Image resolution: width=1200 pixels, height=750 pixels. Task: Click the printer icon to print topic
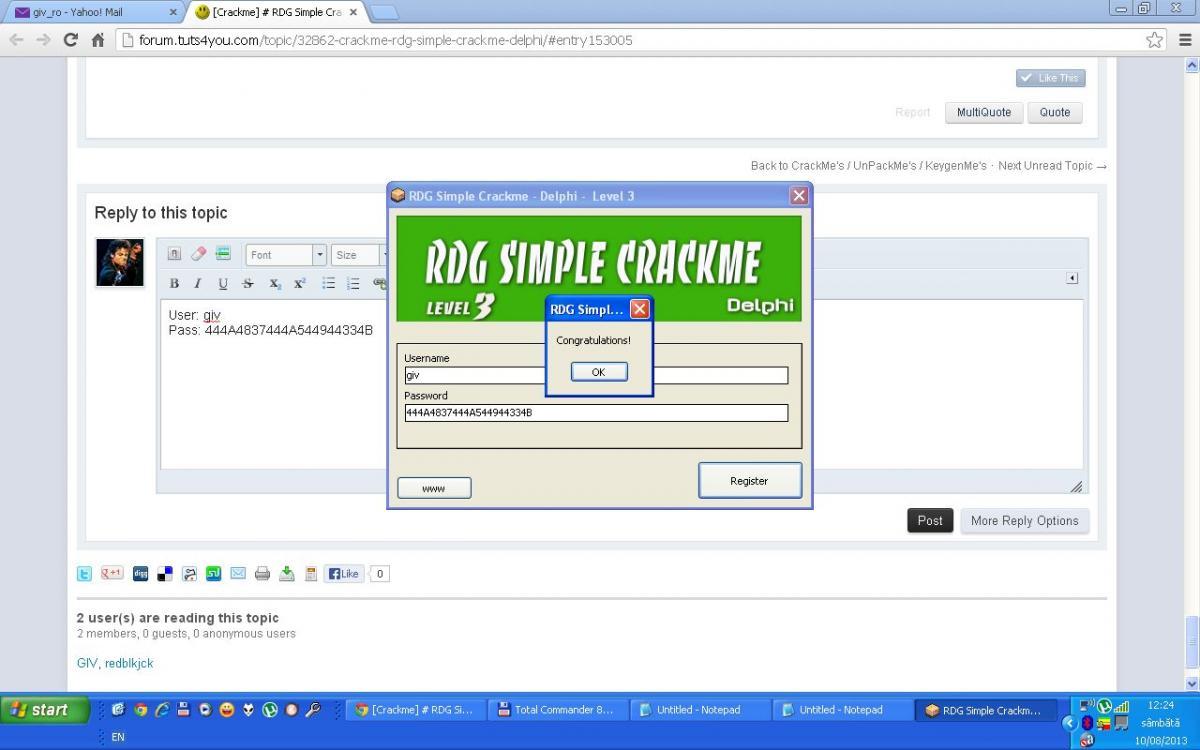tap(262, 574)
